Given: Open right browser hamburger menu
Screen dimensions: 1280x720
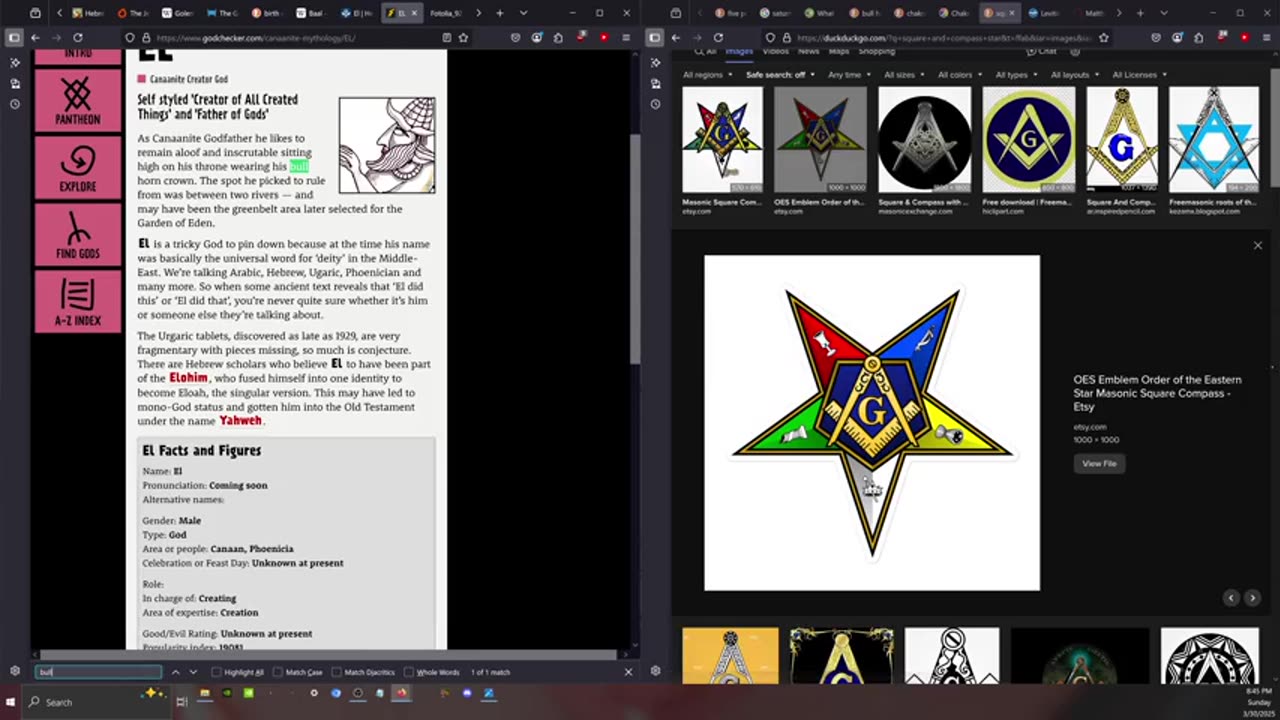Looking at the screenshot, I should coord(1266,37).
